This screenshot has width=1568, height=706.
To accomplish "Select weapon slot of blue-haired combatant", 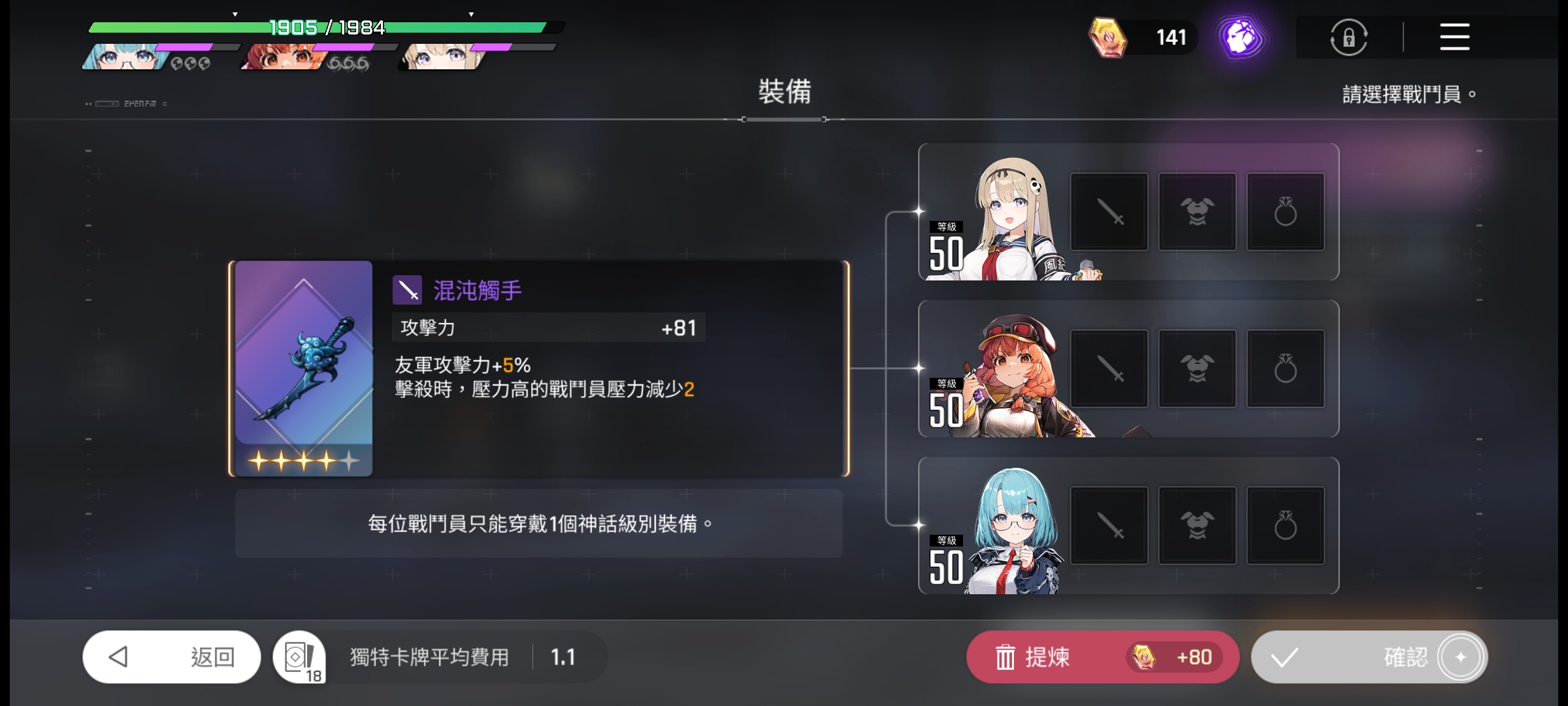I will [1109, 526].
